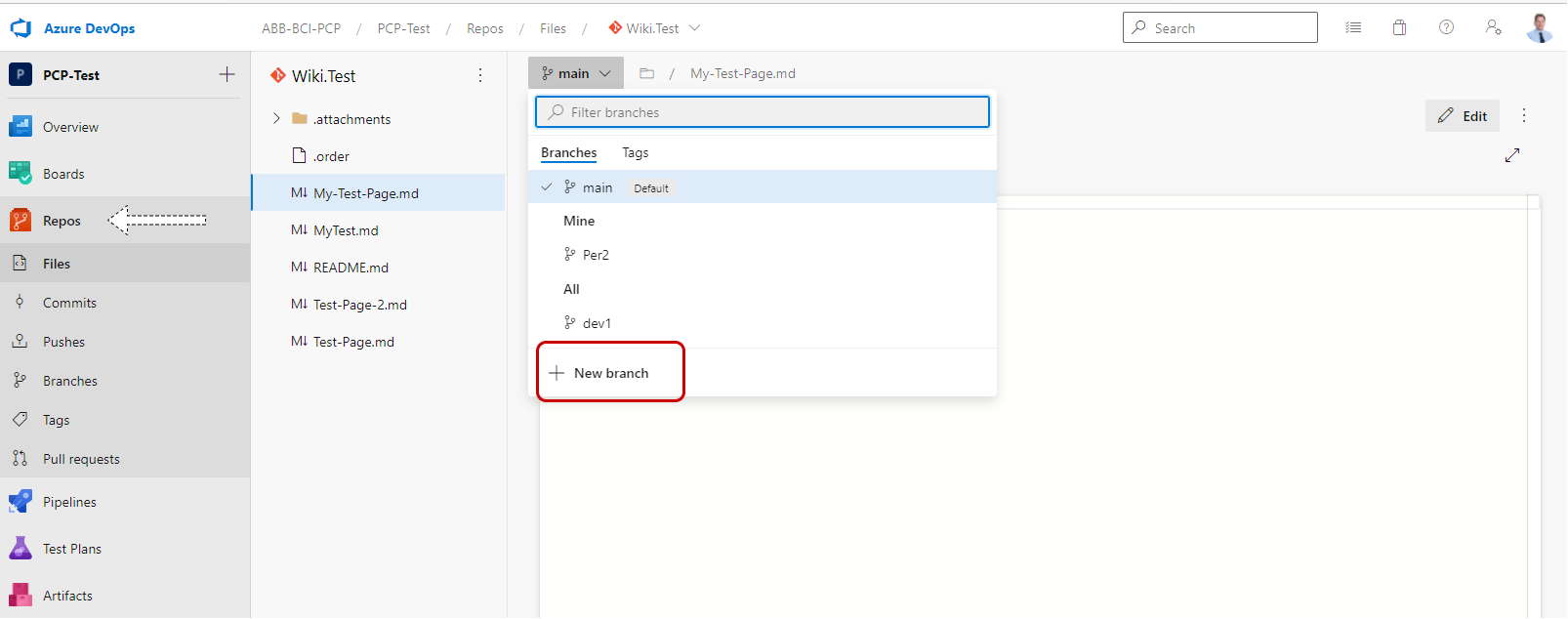Click the ABB-BCI-PCP breadcrumb link

(301, 28)
